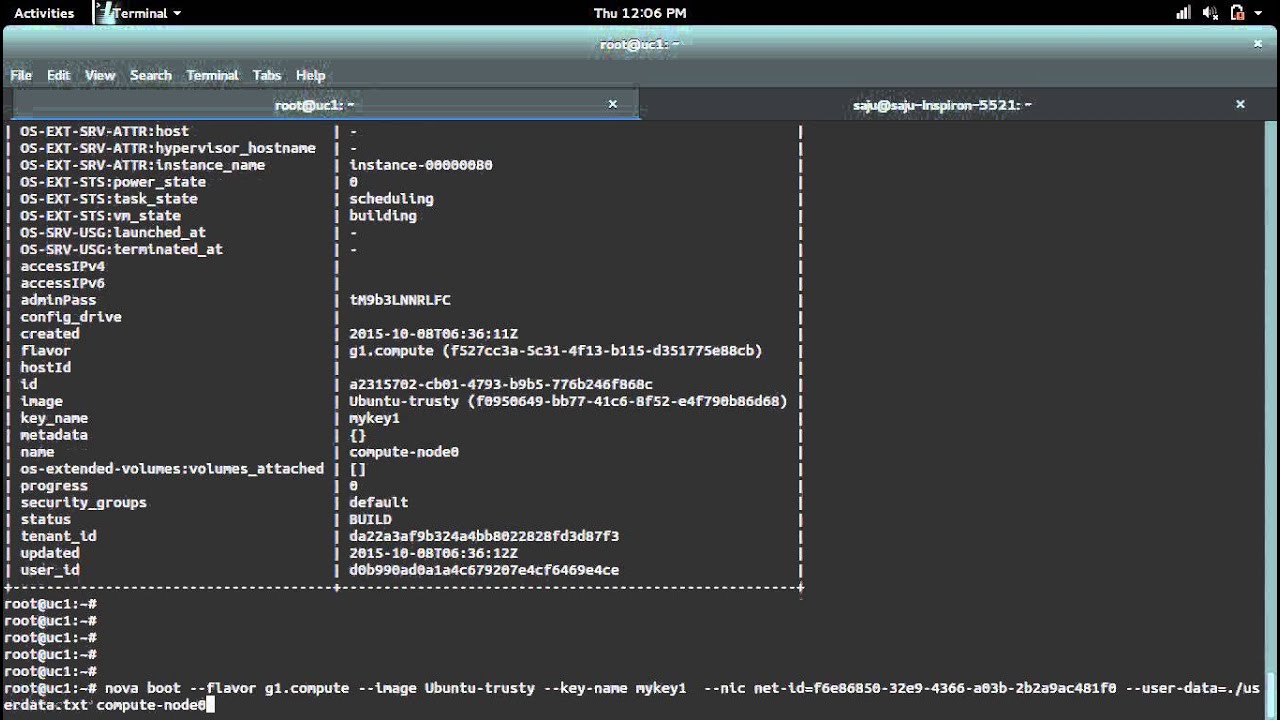Viewport: 1280px width, 720px height.
Task: Open the Edit menu
Action: 58,75
